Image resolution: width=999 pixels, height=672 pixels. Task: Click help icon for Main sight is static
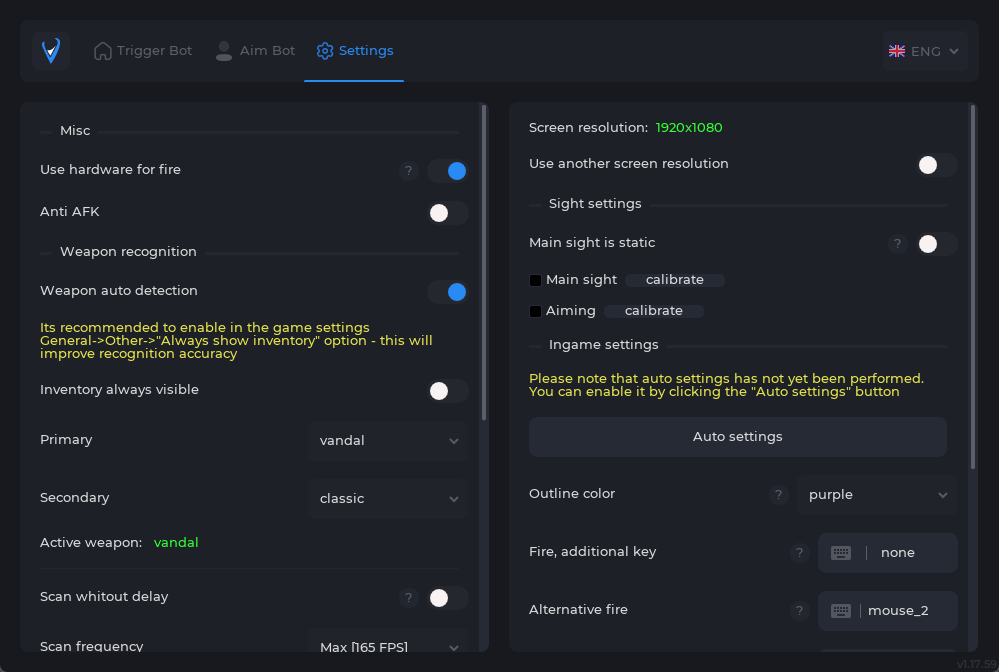coord(898,244)
